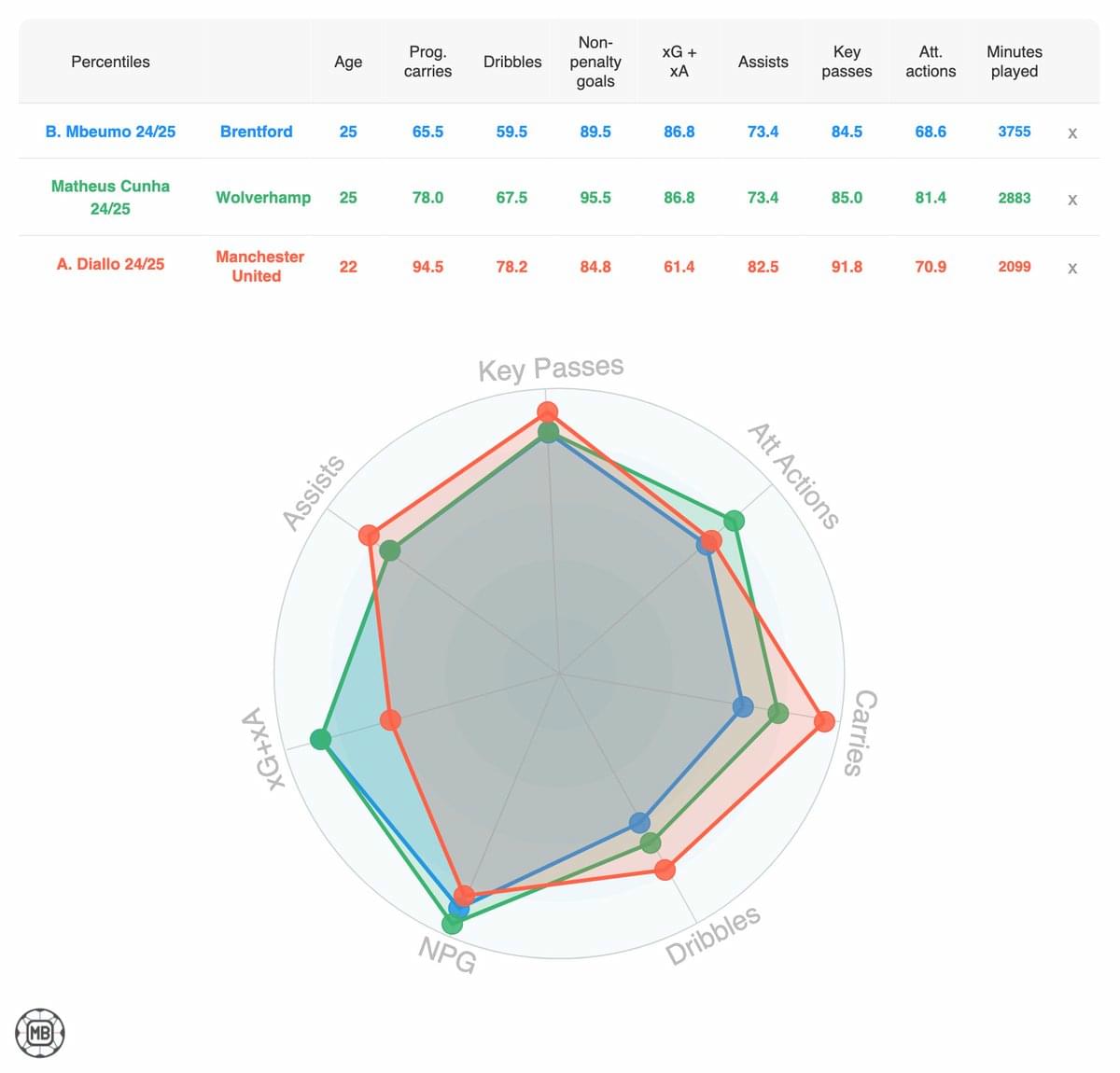Click the green Cunha point on Att Actions axis

(734, 521)
